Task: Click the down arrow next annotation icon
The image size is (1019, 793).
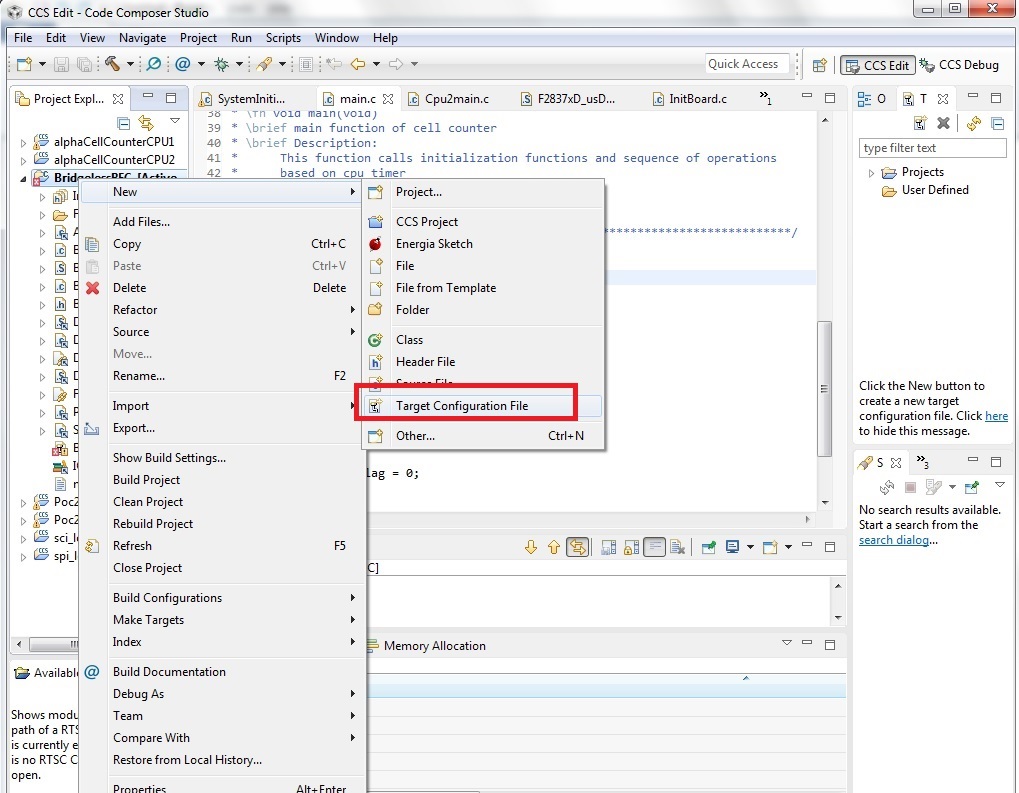Action: point(531,547)
